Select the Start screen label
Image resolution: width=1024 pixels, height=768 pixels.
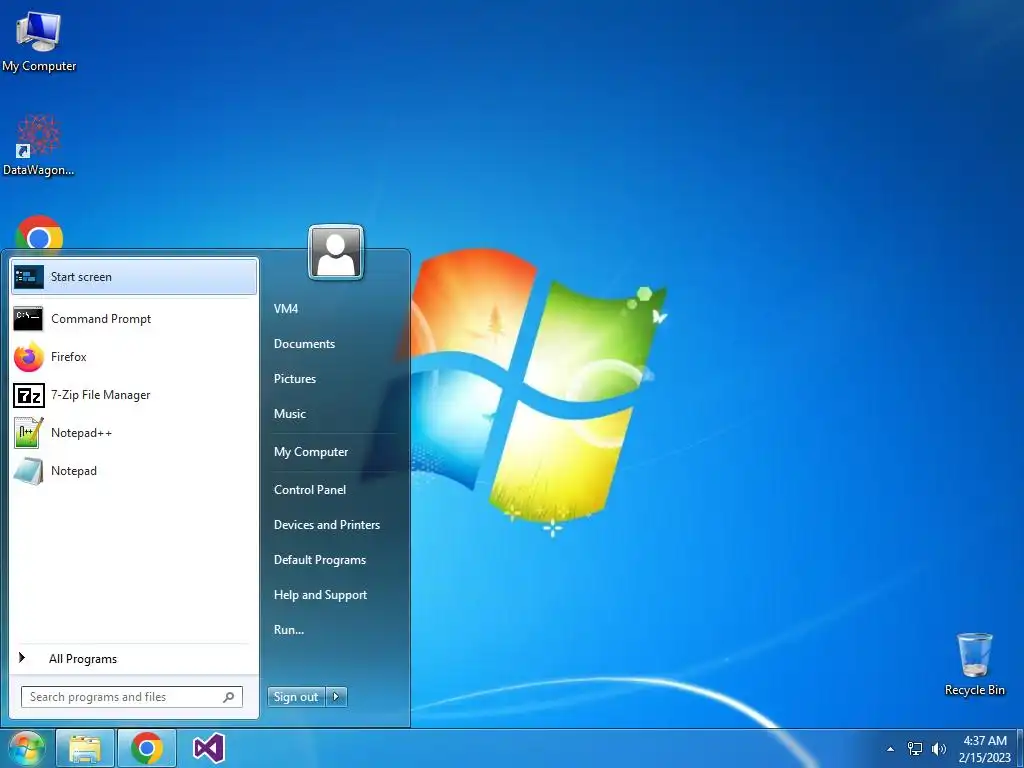[x=82, y=277]
